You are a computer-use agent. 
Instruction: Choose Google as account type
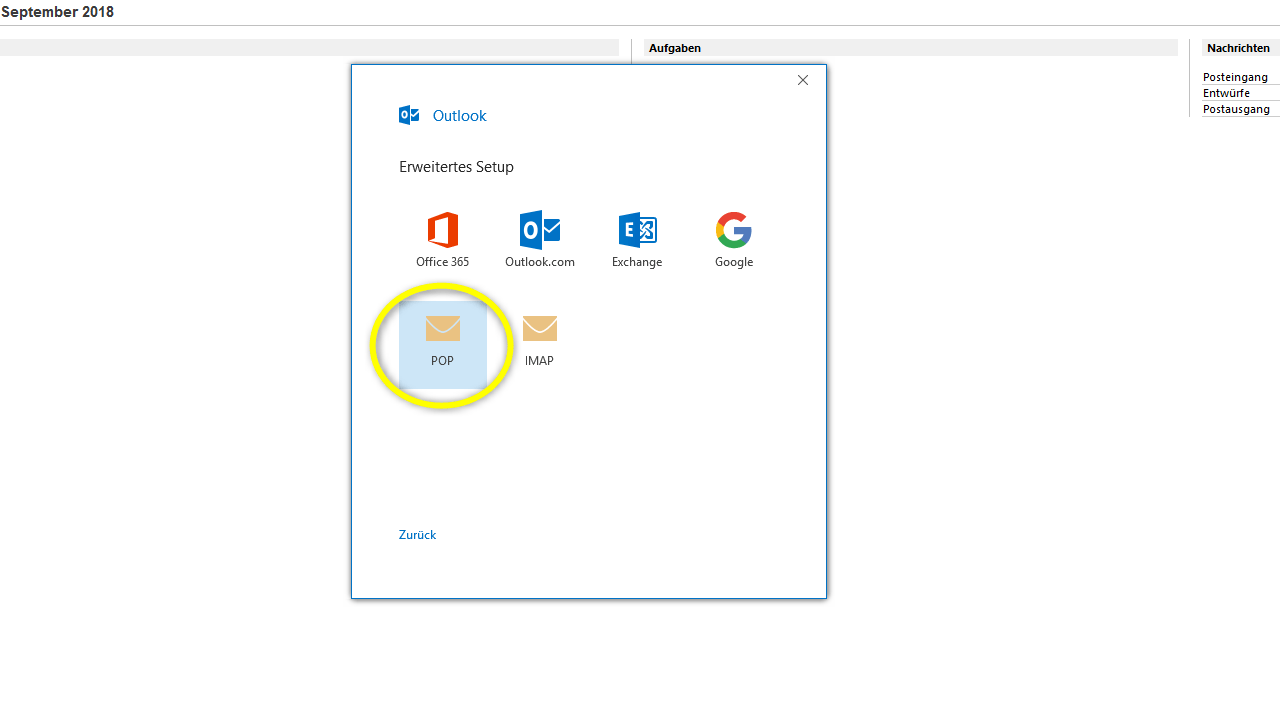pos(734,240)
